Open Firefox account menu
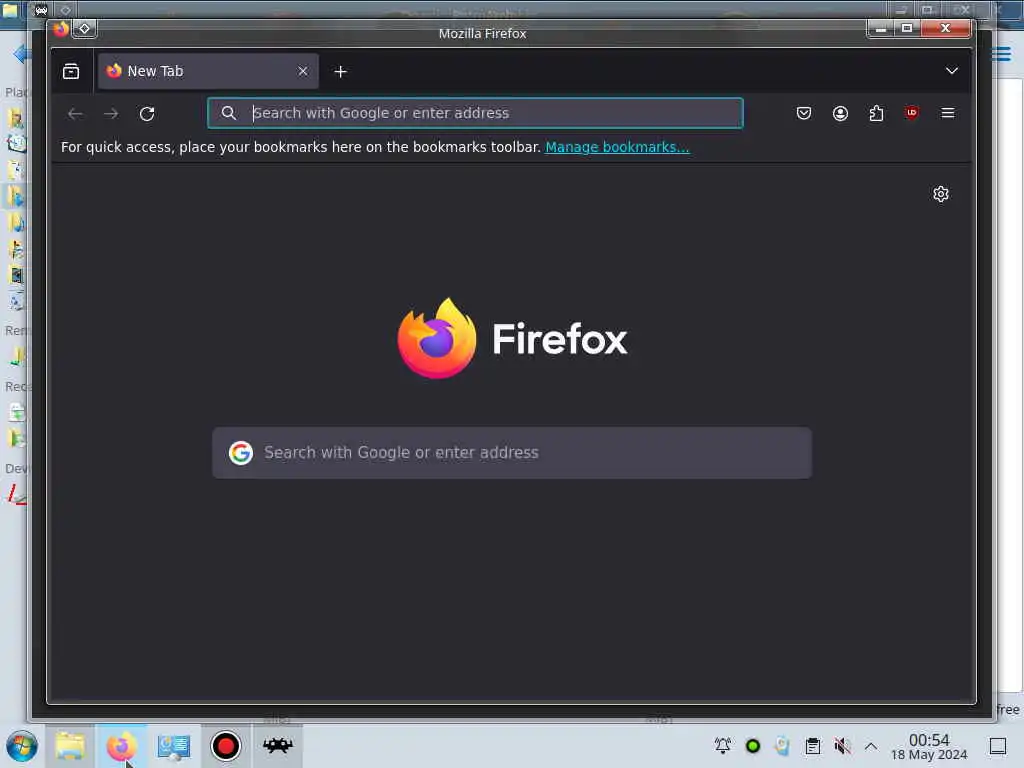Screen dimensions: 1024x768 coord(840,113)
